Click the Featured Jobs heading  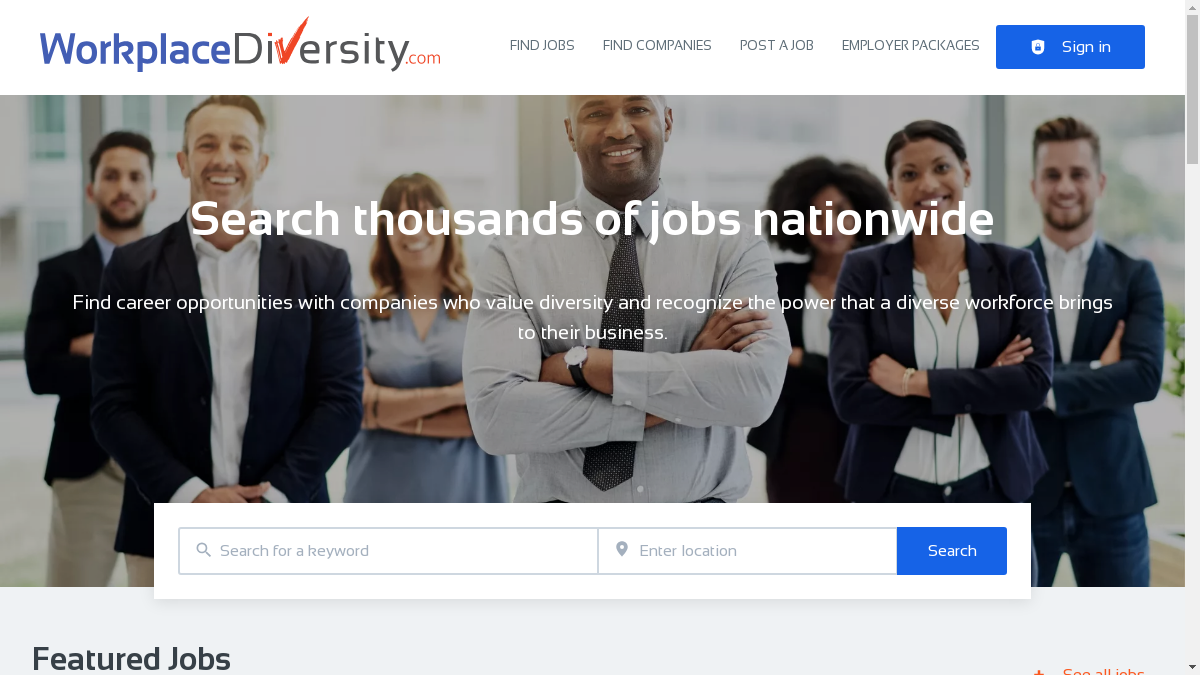pos(131,659)
